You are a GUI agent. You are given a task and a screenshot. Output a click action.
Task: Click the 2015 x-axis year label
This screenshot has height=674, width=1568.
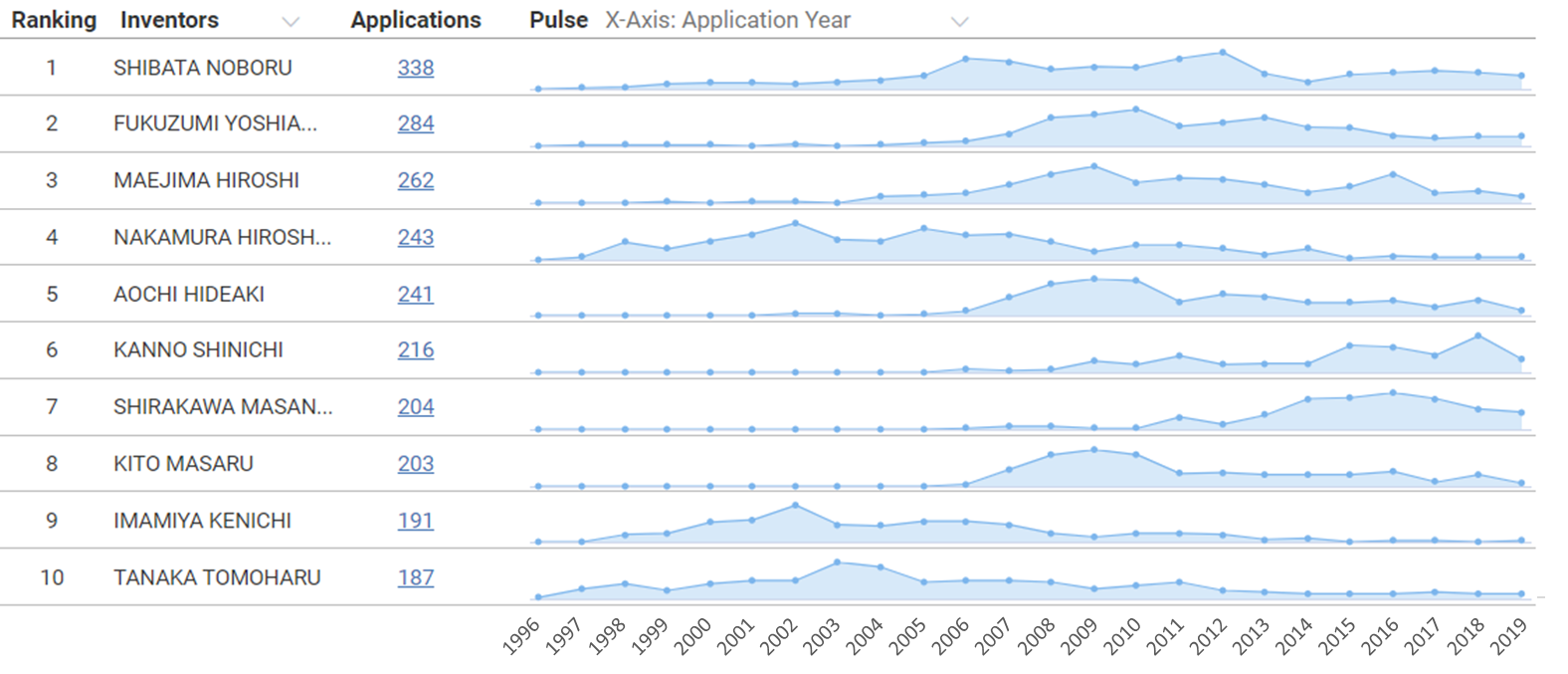coord(1336,635)
